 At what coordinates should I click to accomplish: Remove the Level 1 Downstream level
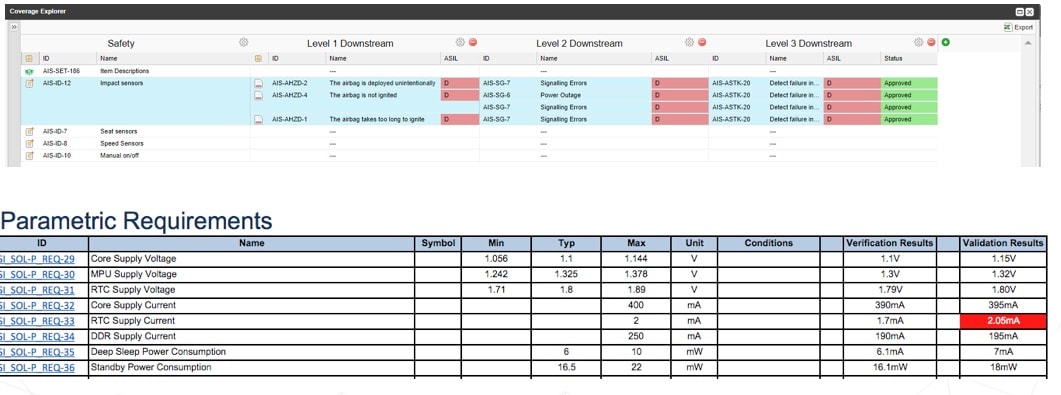[x=473, y=43]
